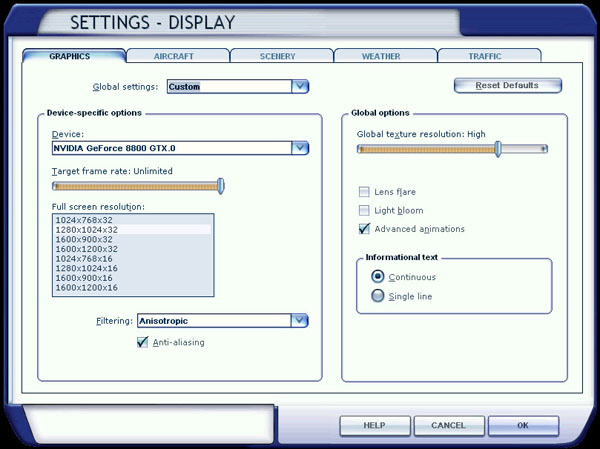
Task: Select resolution 1280x1024x32
Action: point(133,230)
